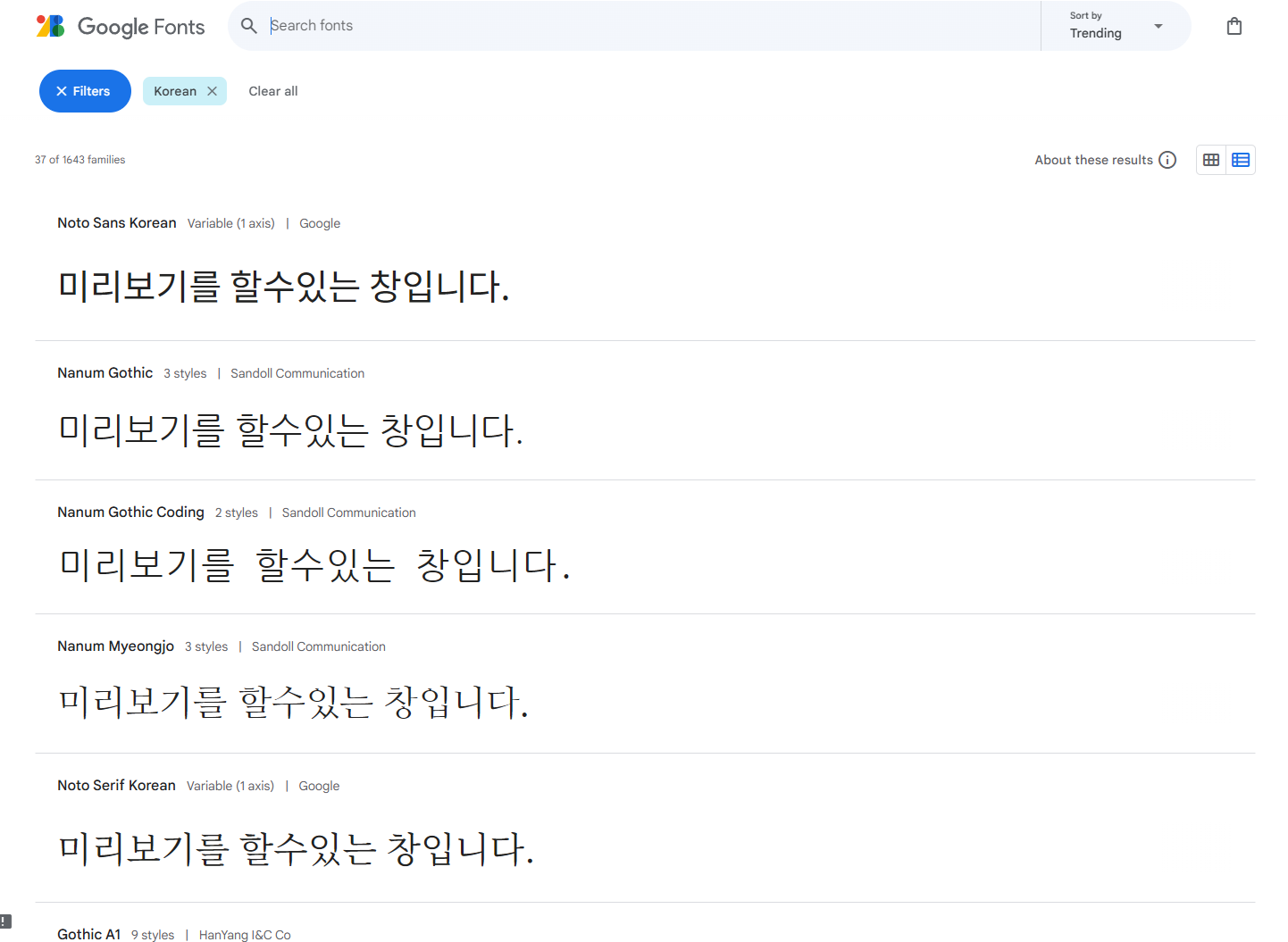1288x942 pixels.
Task: Remove the Korean filter chip X
Action: [x=212, y=91]
